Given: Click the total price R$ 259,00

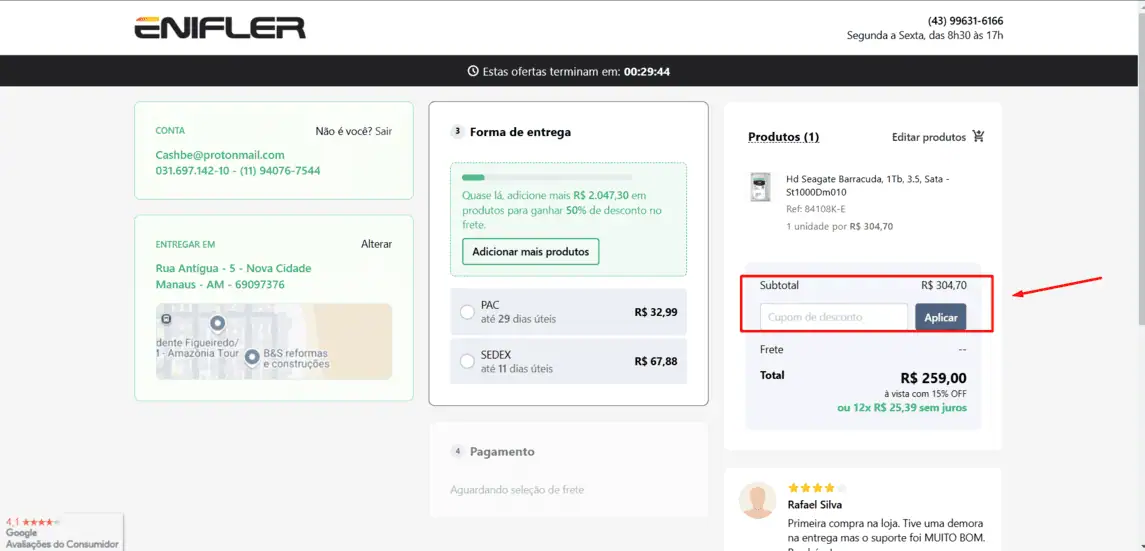Looking at the screenshot, I should point(933,378).
